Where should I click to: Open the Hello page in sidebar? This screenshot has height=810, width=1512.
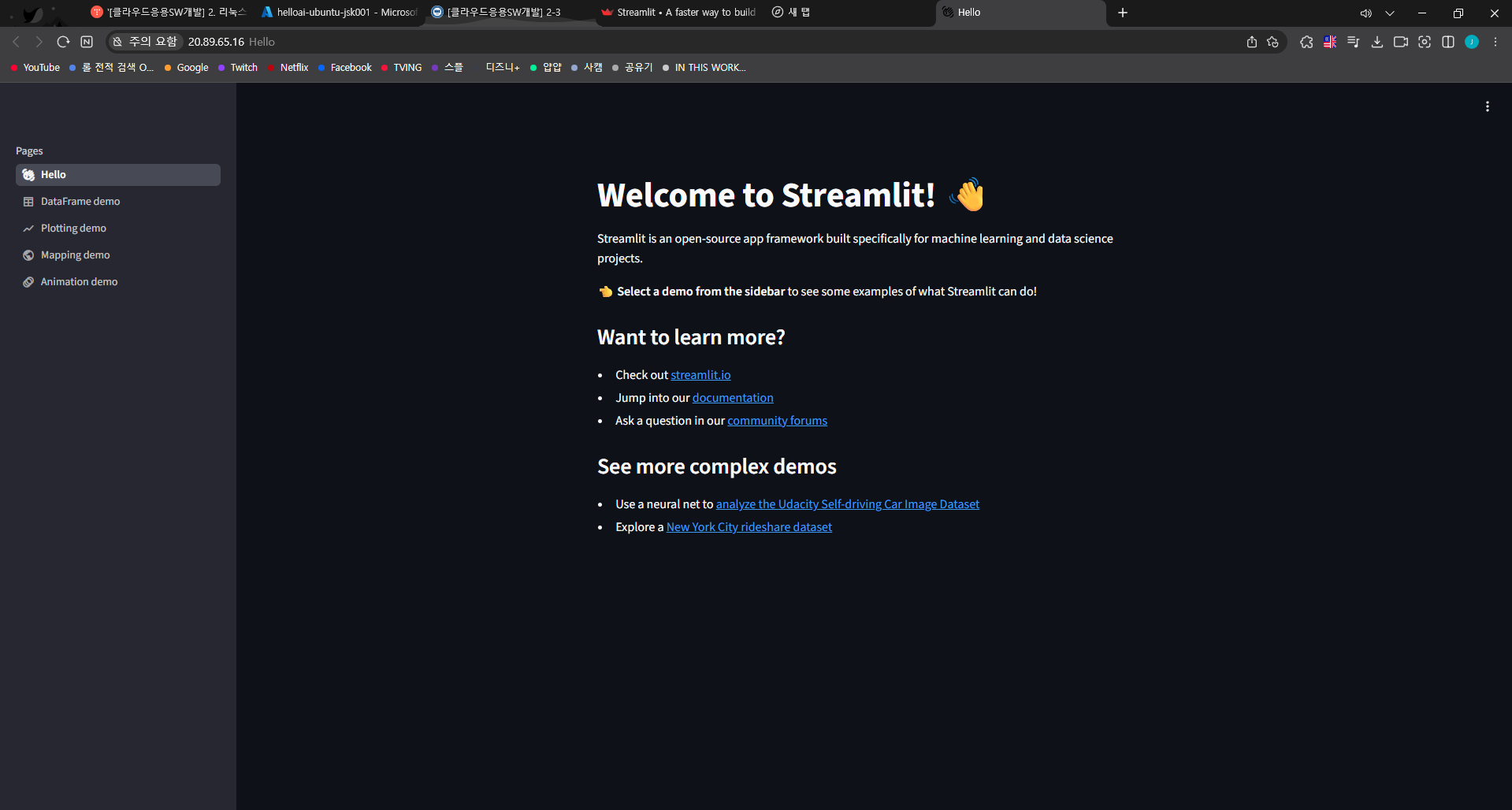(118, 175)
